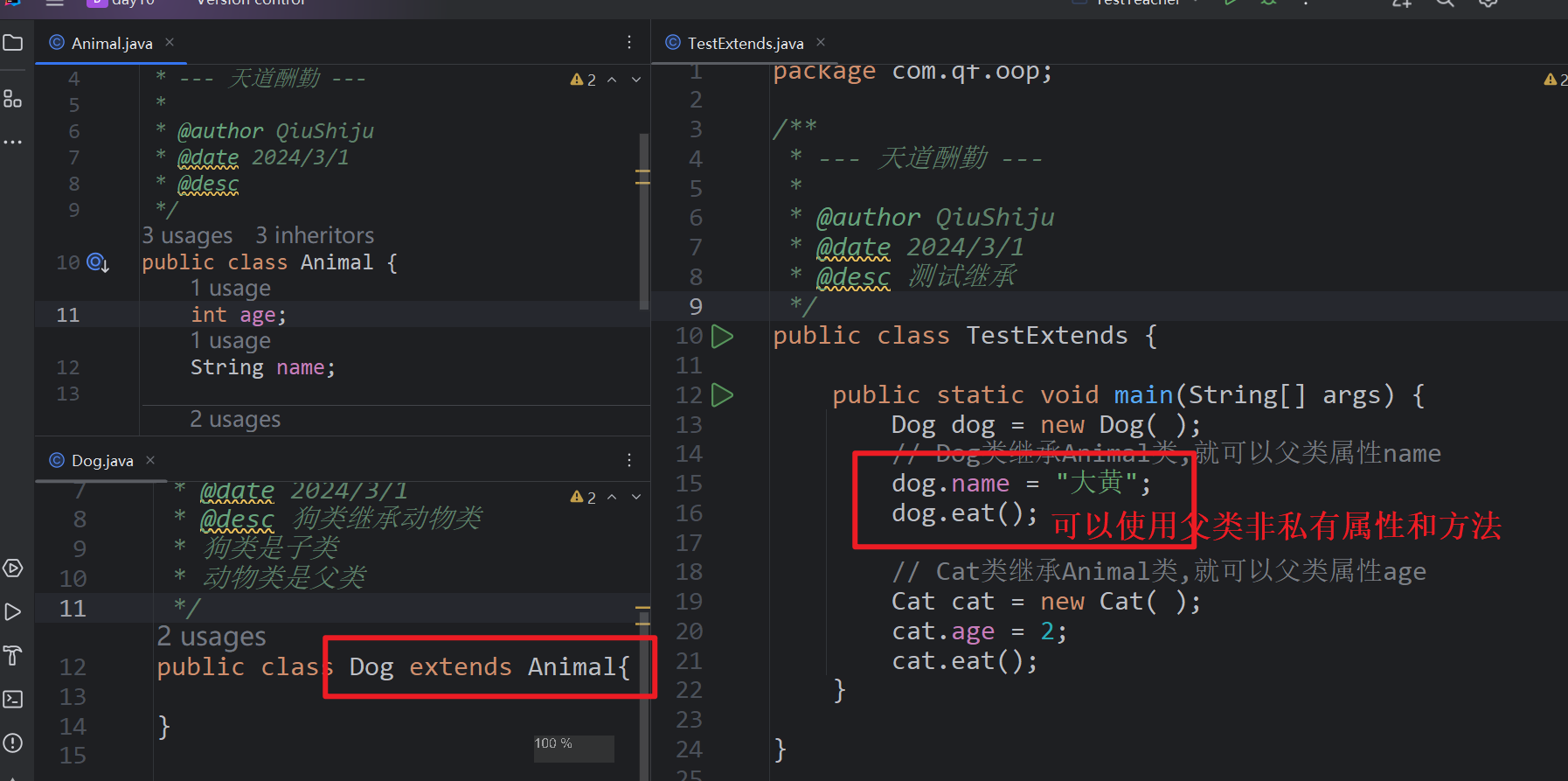Open Dog.java warnings indicator
This screenshot has width=1568, height=781.
583,497
